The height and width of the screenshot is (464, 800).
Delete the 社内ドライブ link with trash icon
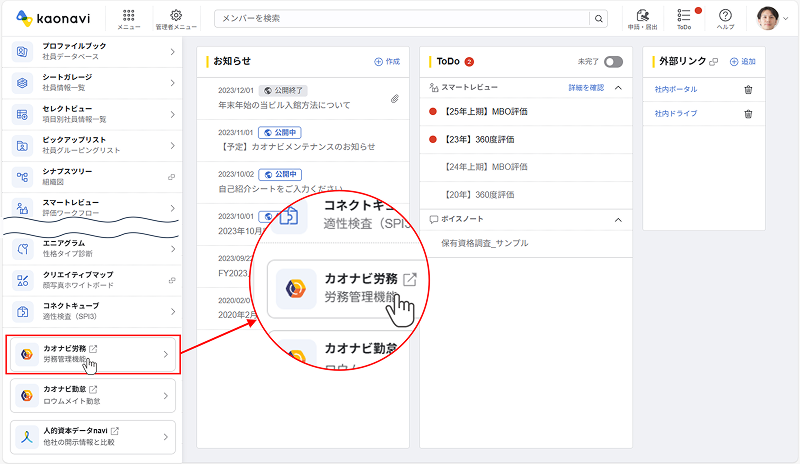748,114
